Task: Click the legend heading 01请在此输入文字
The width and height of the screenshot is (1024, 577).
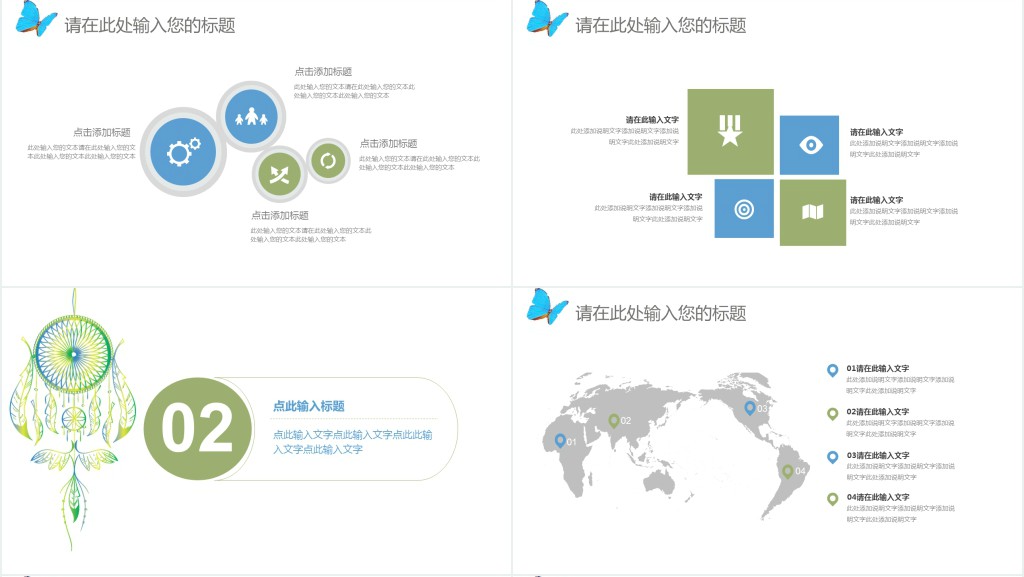Action: tap(878, 369)
